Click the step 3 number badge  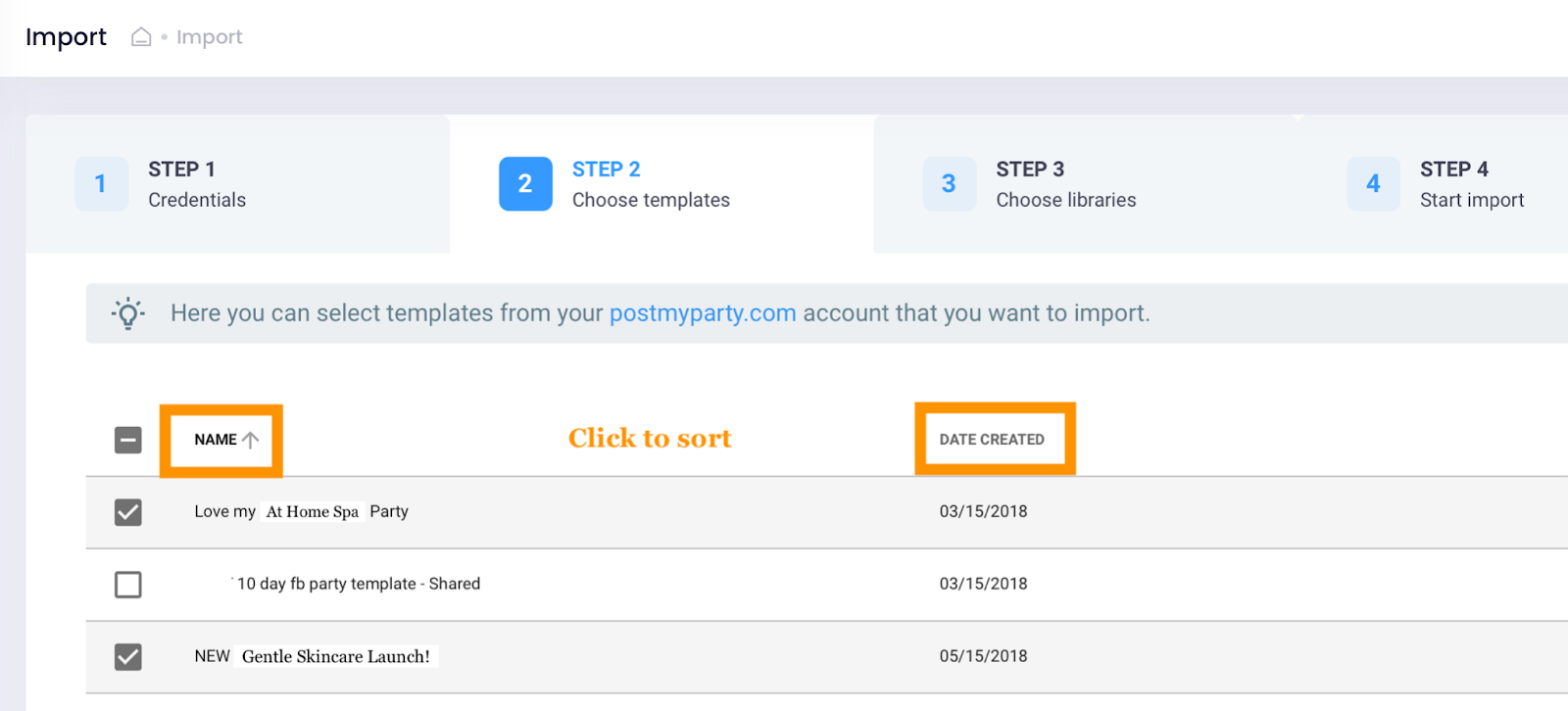949,184
